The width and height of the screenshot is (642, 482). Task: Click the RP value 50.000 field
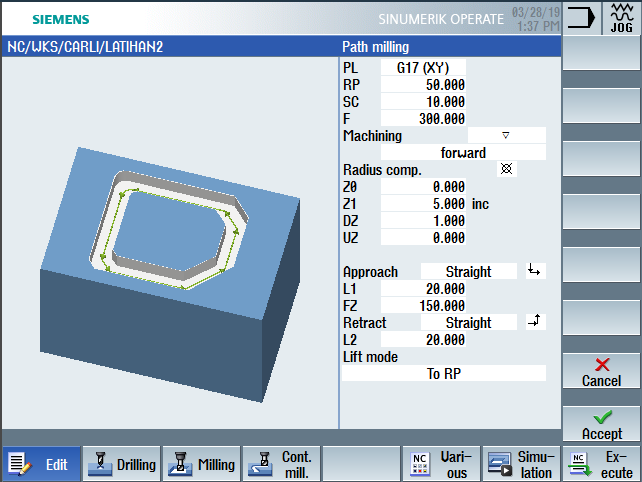click(x=423, y=84)
